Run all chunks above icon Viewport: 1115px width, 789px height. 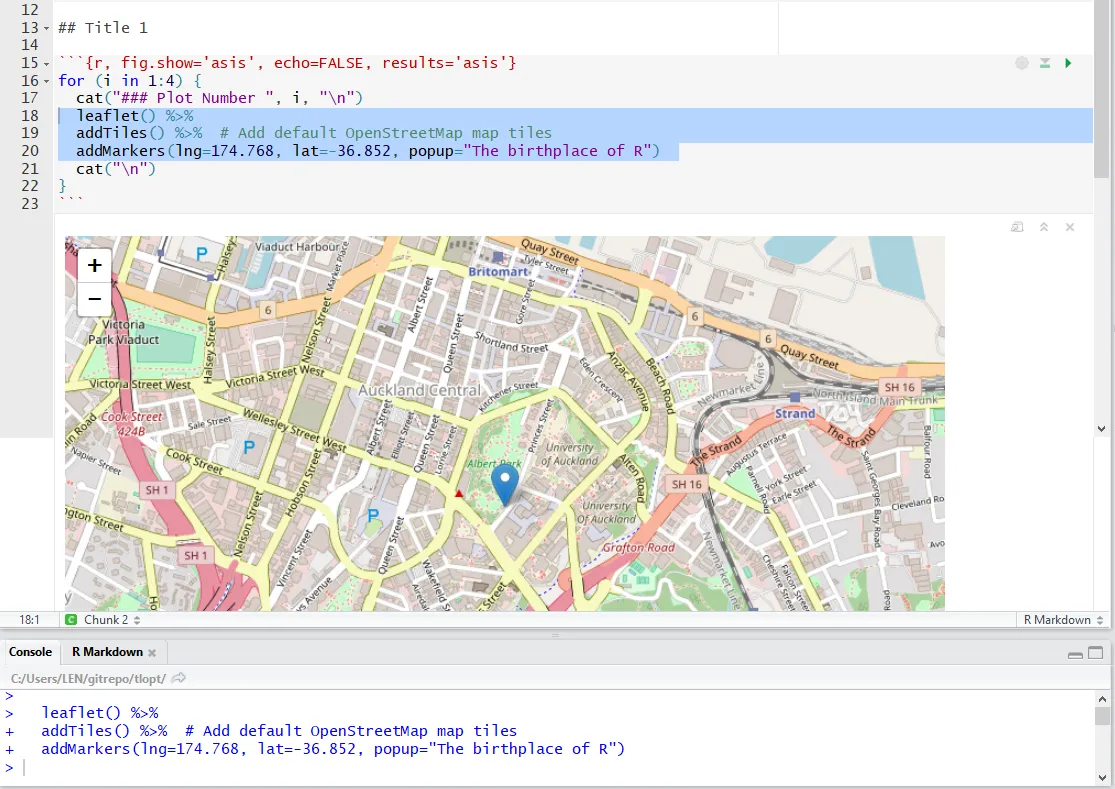(1045, 63)
